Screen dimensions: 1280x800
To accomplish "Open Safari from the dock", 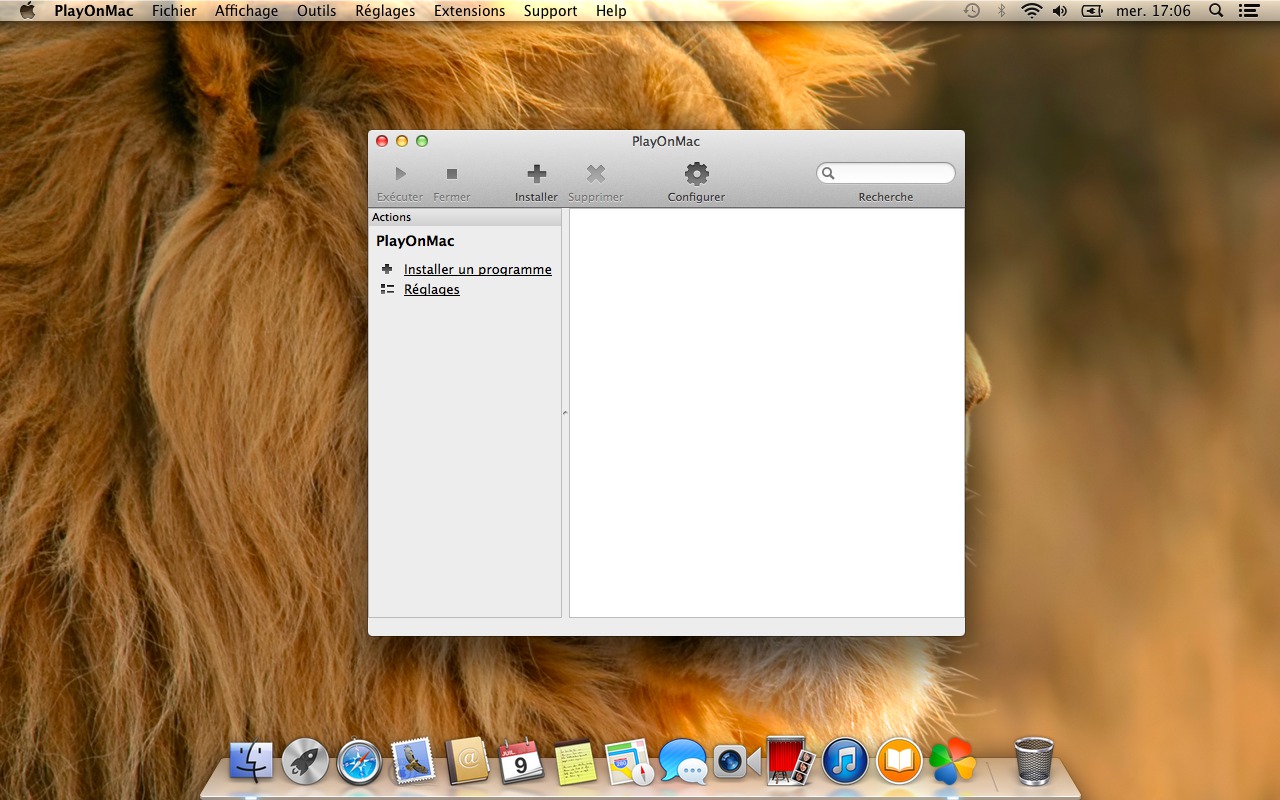I will pyautogui.click(x=359, y=762).
